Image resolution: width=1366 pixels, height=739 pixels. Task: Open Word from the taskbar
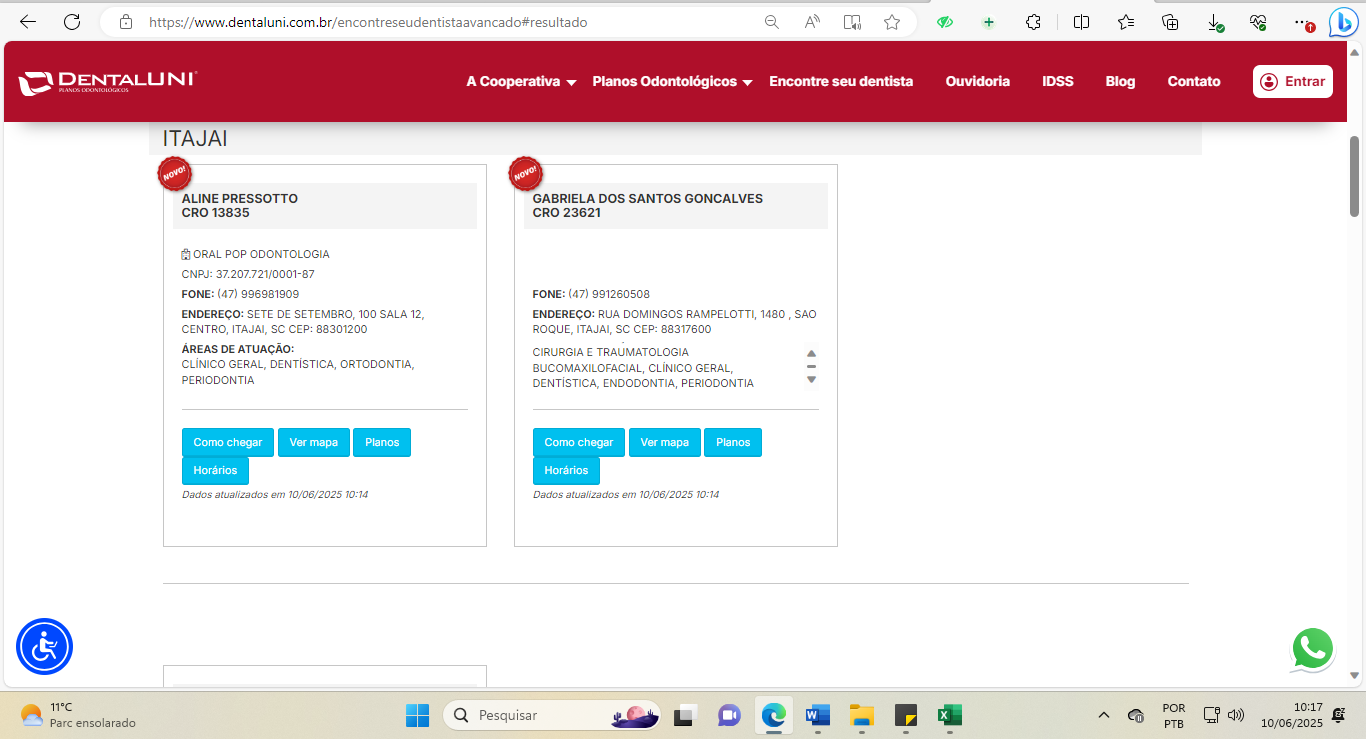pyautogui.click(x=817, y=715)
